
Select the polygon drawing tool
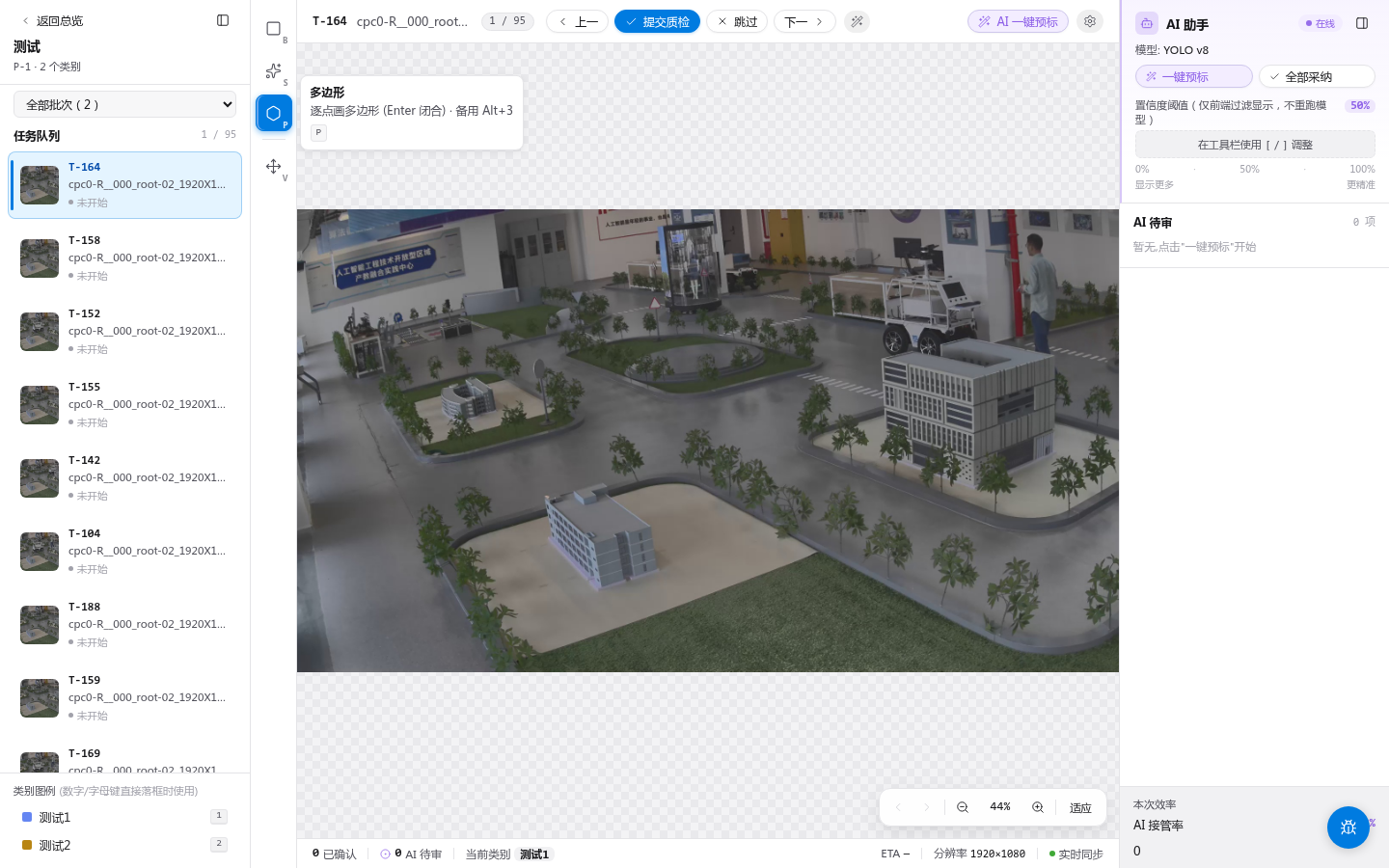(274, 113)
